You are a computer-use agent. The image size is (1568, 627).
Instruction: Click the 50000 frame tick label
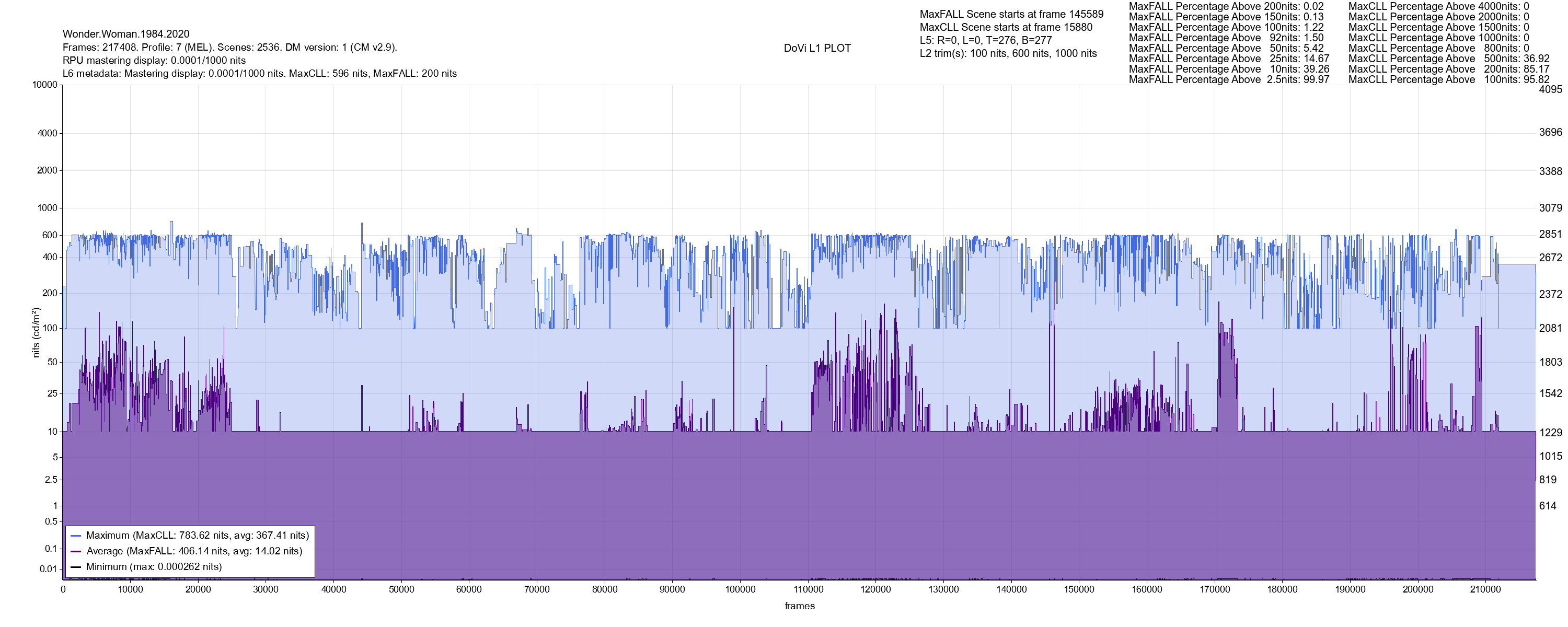coord(401,589)
